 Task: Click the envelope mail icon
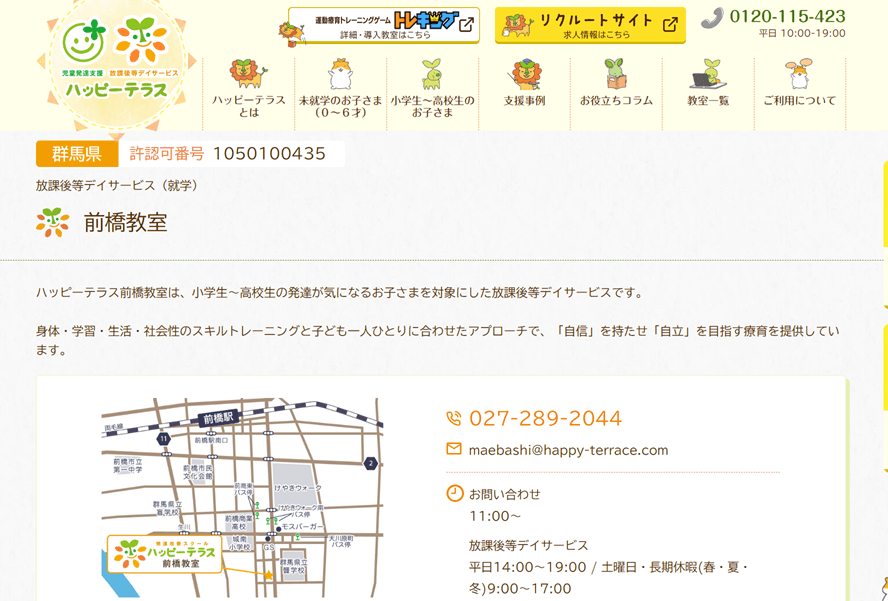[454, 449]
